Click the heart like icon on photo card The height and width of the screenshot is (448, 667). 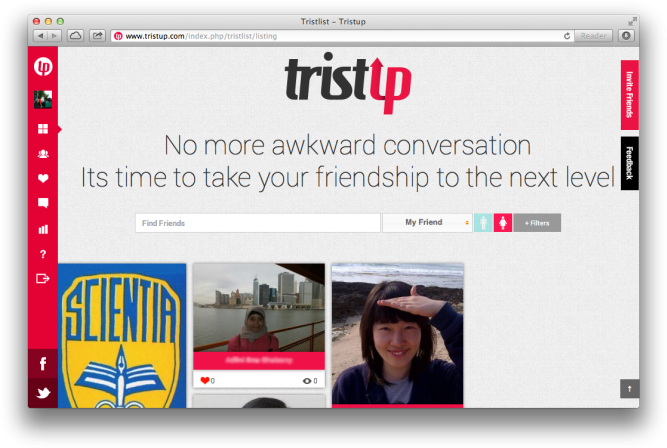click(205, 380)
